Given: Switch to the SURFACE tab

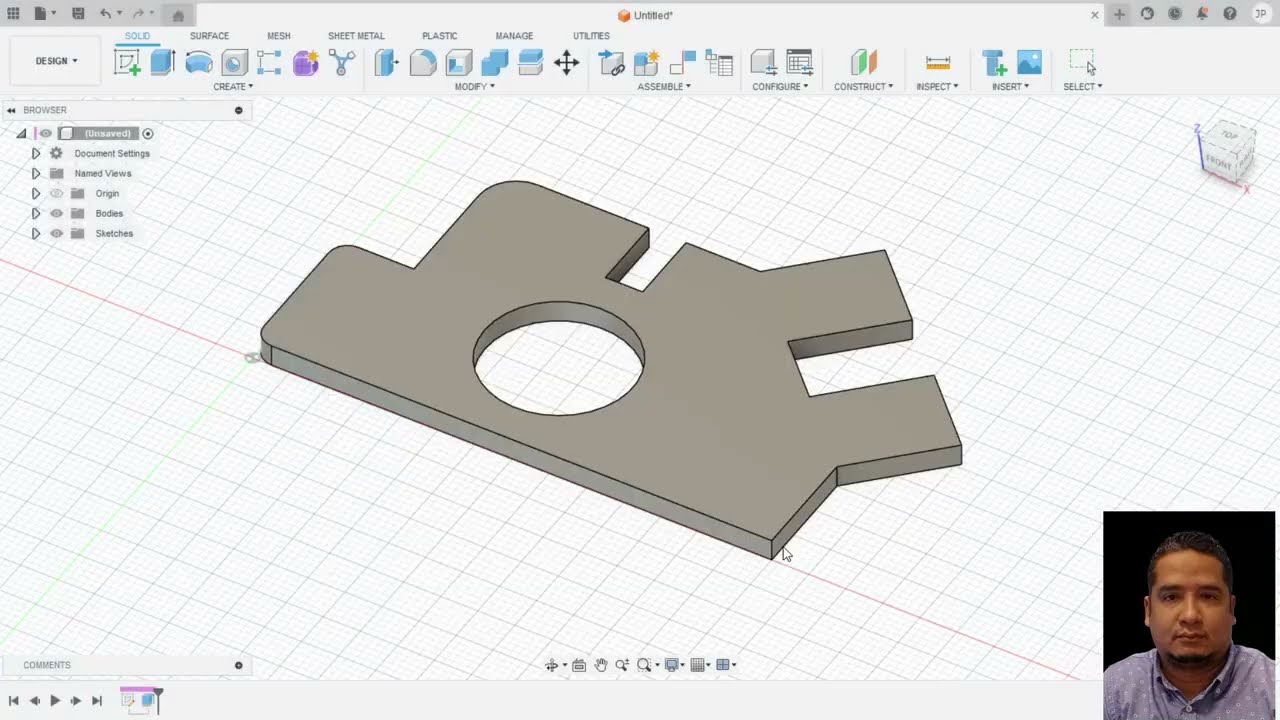Looking at the screenshot, I should (209, 36).
